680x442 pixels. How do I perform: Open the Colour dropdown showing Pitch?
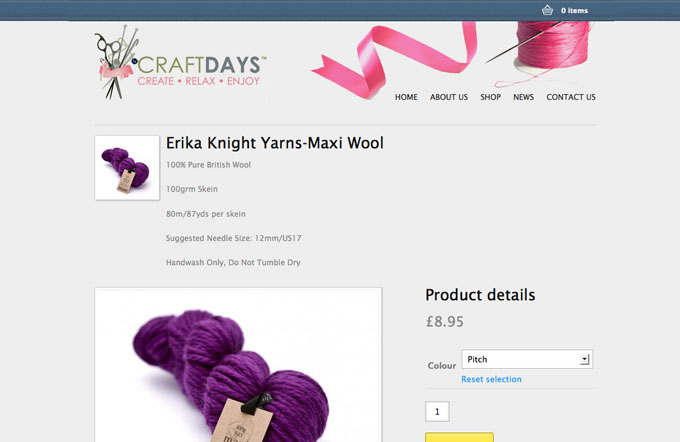click(527, 359)
